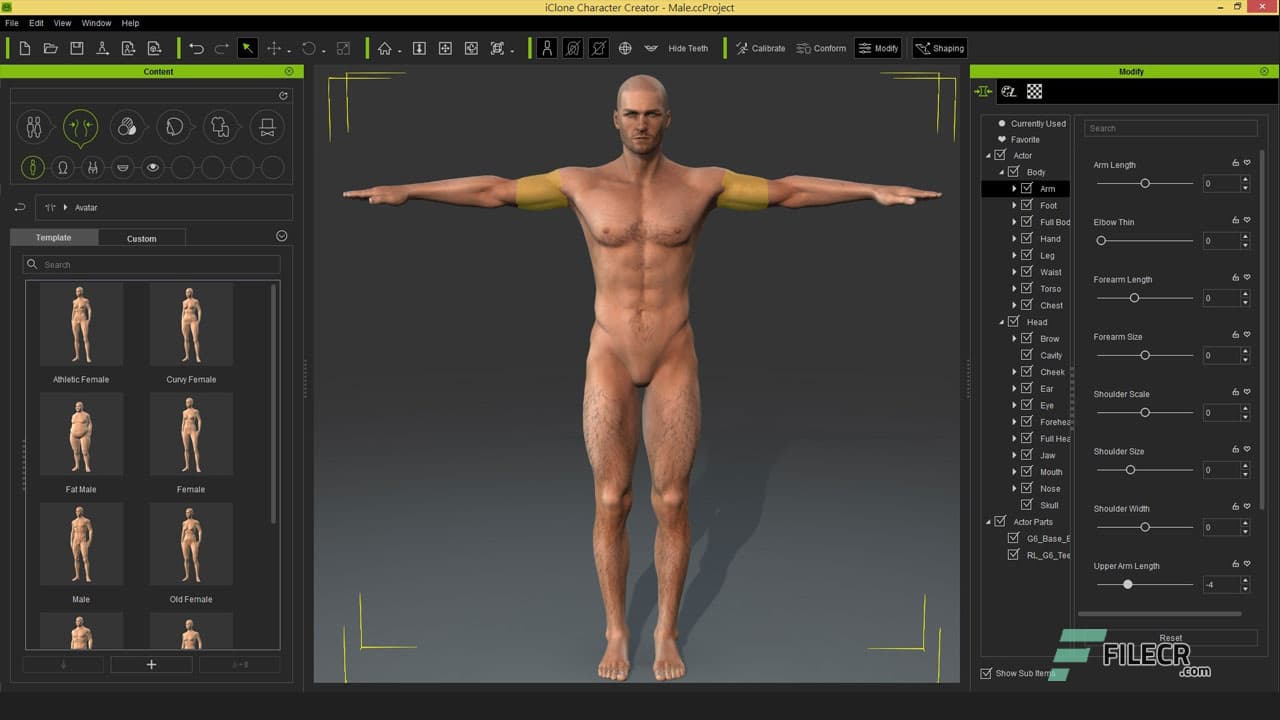This screenshot has height=720, width=1280.
Task: Uncheck the Torso checkbox
Action: (1026, 288)
